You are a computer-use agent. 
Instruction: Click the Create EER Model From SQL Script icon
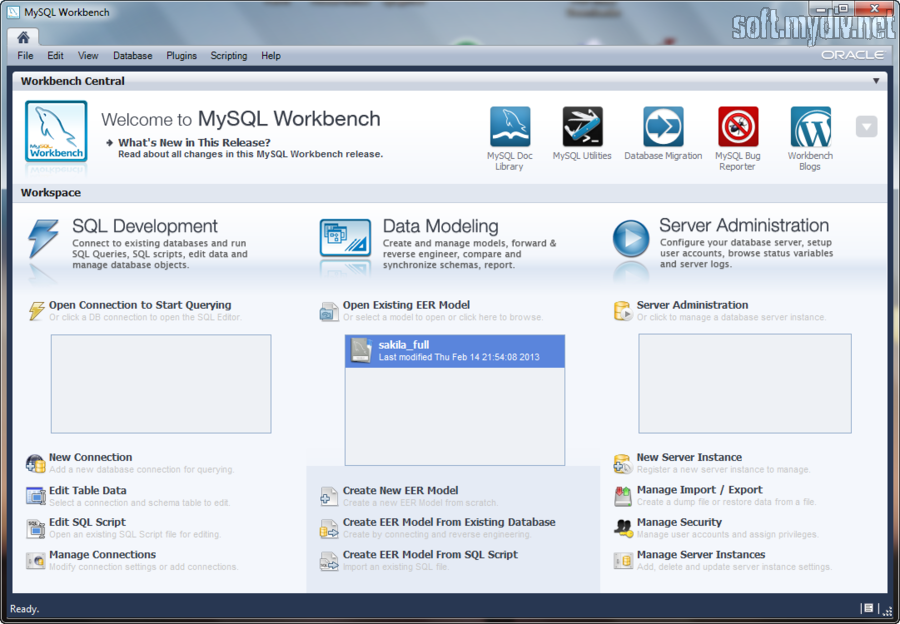329,561
